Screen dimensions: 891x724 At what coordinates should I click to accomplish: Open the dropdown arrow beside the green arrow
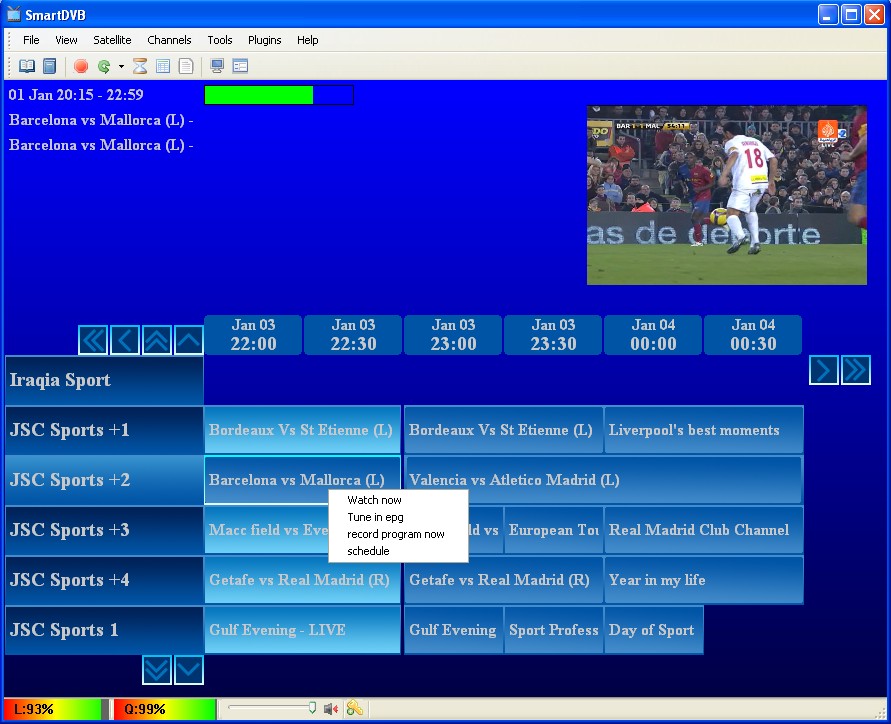coord(121,66)
